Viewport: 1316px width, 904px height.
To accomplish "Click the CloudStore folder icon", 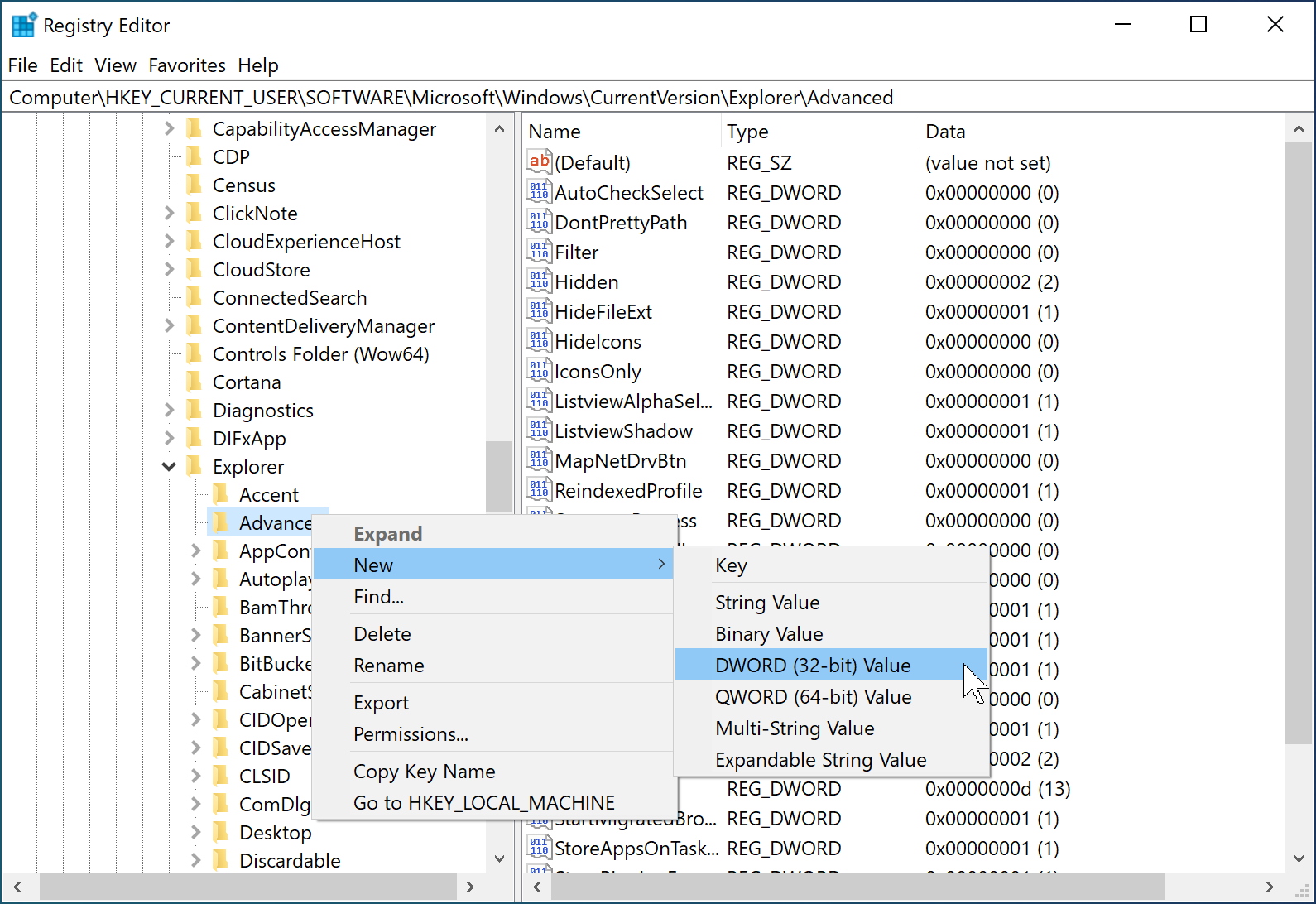I will tap(195, 269).
